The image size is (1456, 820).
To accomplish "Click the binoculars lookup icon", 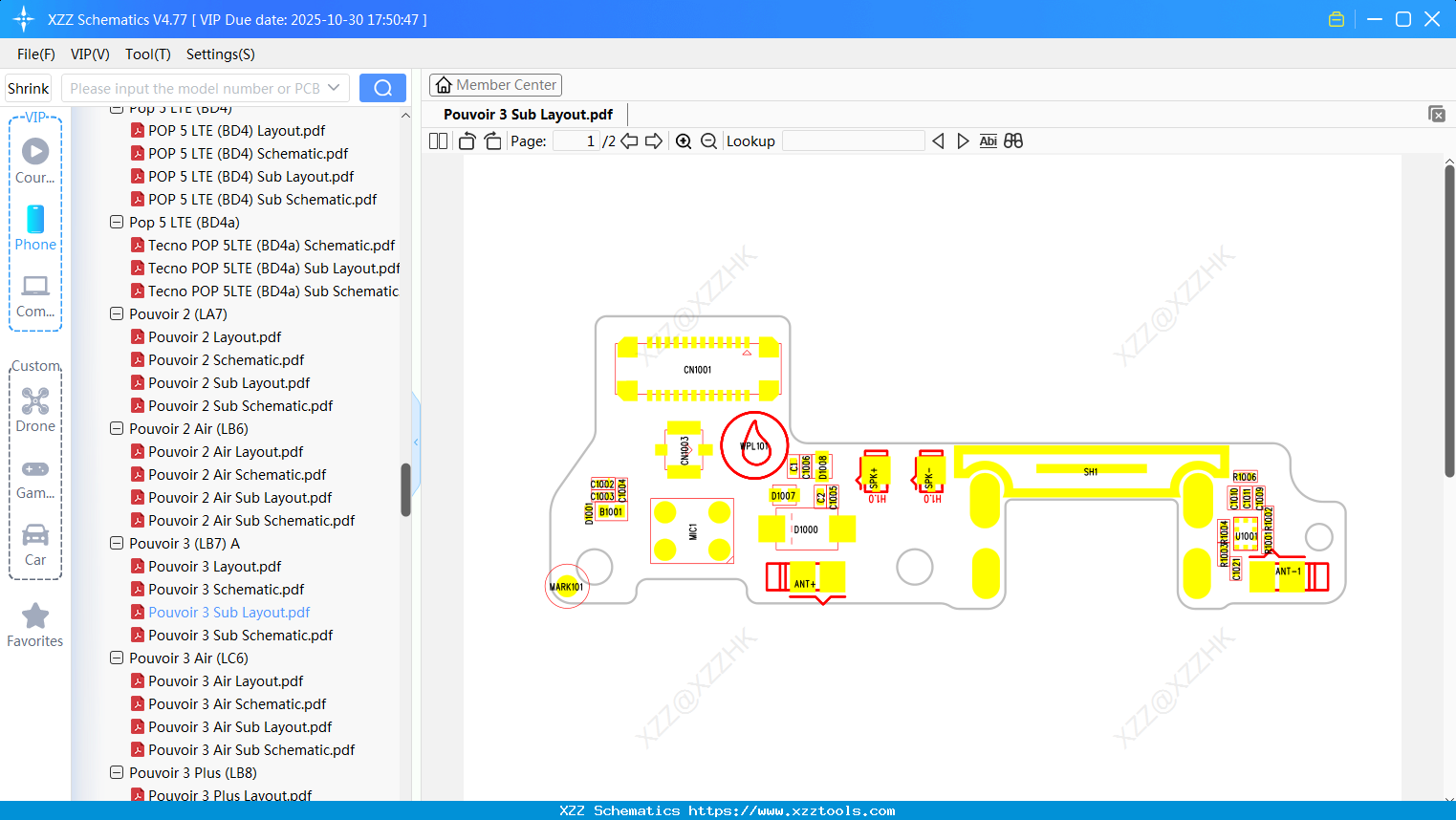I will 1012,140.
